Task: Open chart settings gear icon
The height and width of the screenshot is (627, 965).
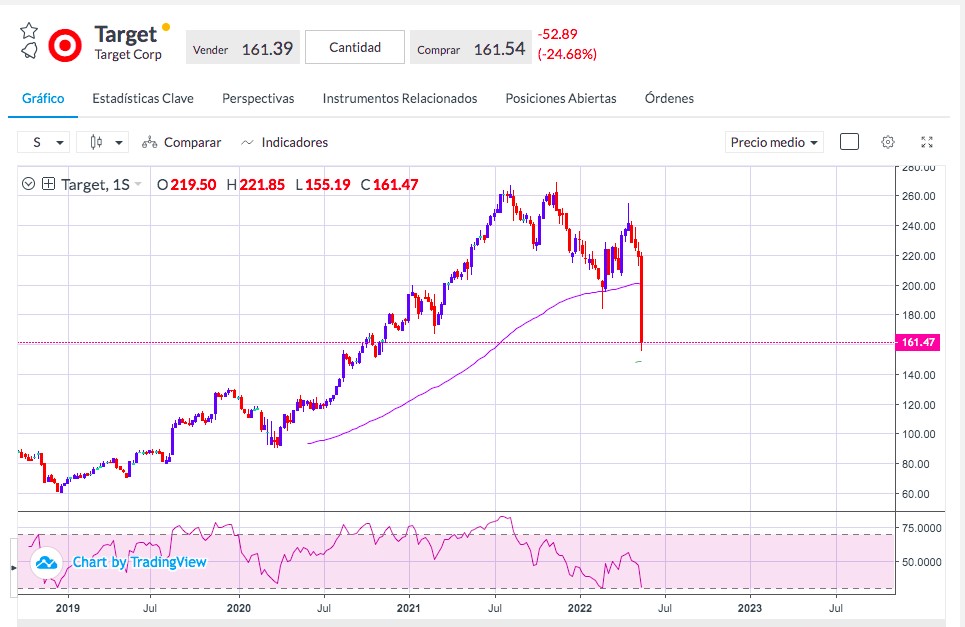Action: 887,142
